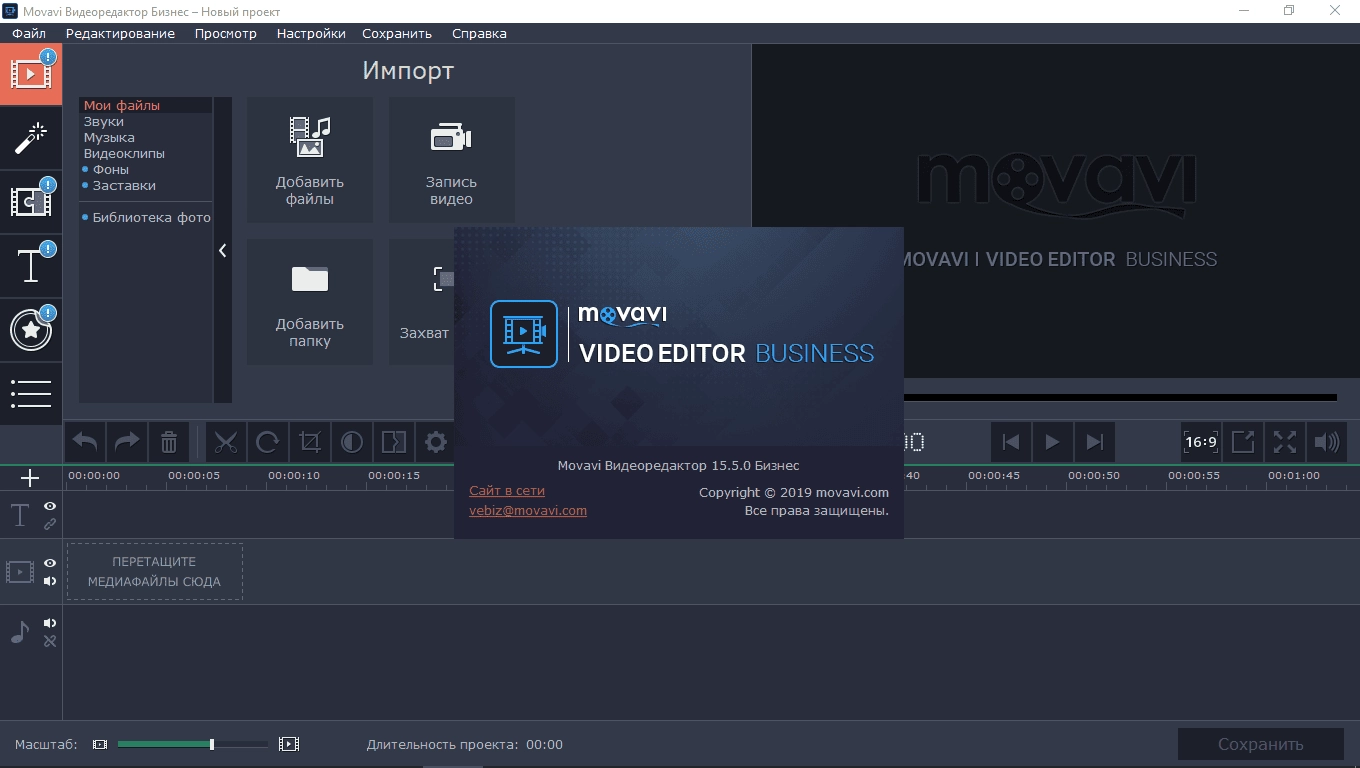This screenshot has height=768, width=1360.
Task: Click the Сайт в сети link
Action: pyautogui.click(x=507, y=491)
